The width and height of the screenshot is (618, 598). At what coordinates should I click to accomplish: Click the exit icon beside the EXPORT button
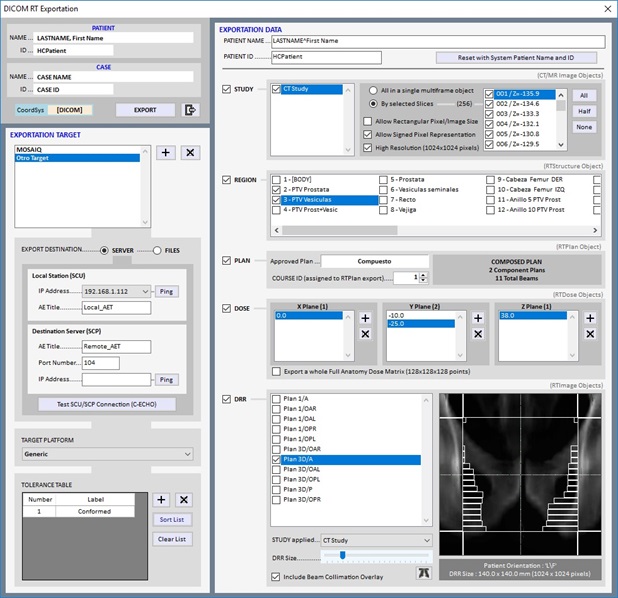[x=191, y=110]
